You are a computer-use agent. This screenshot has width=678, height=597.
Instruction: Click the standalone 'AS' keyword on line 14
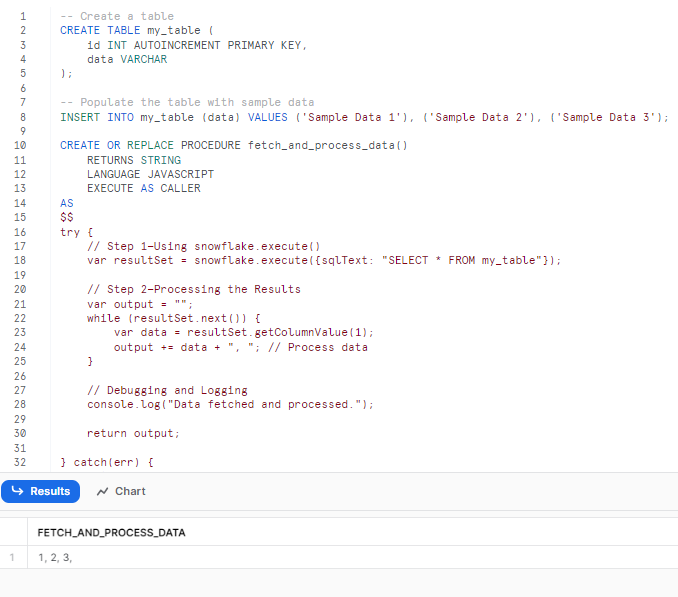[x=67, y=203]
